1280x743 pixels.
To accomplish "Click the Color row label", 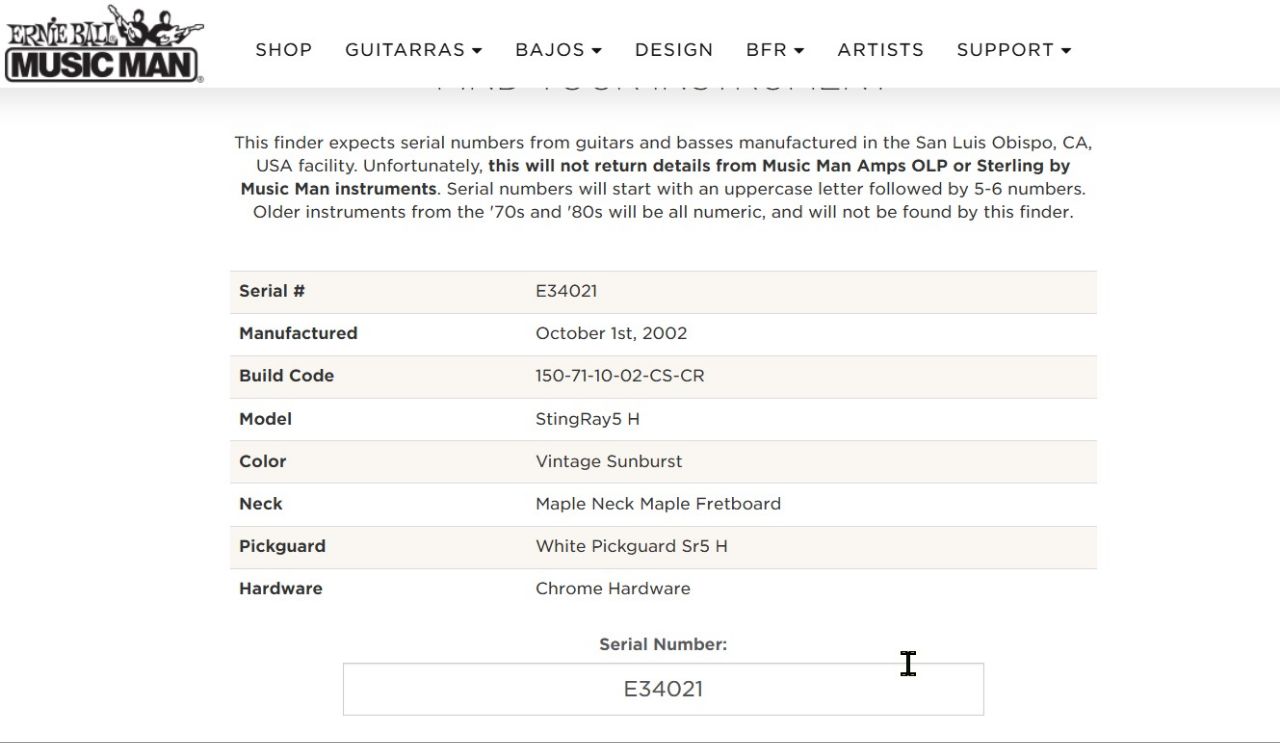I will tap(263, 461).
